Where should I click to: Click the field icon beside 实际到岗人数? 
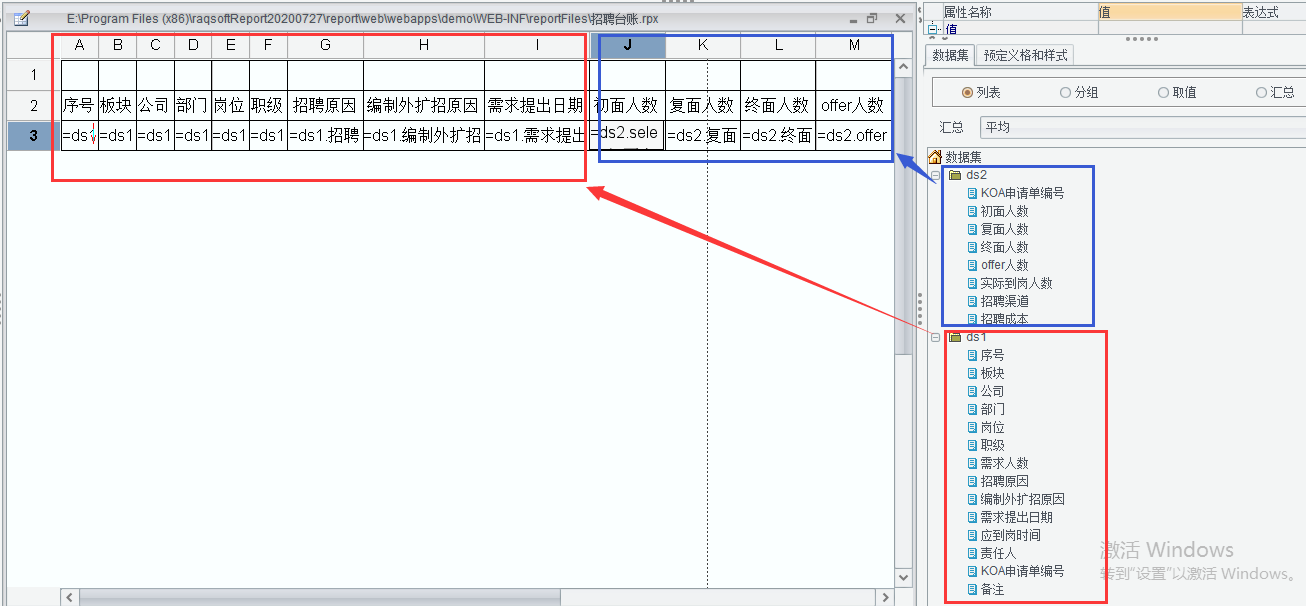(x=972, y=283)
